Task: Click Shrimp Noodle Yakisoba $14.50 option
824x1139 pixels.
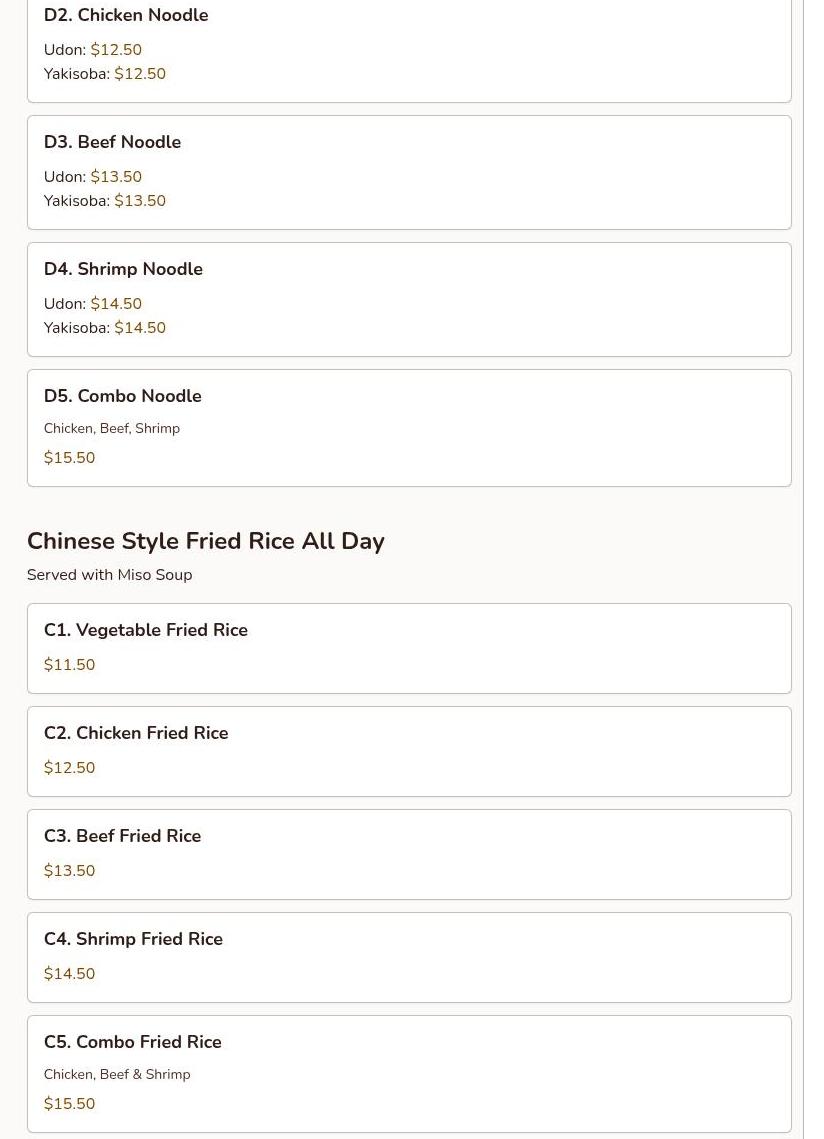Action: click(105, 328)
